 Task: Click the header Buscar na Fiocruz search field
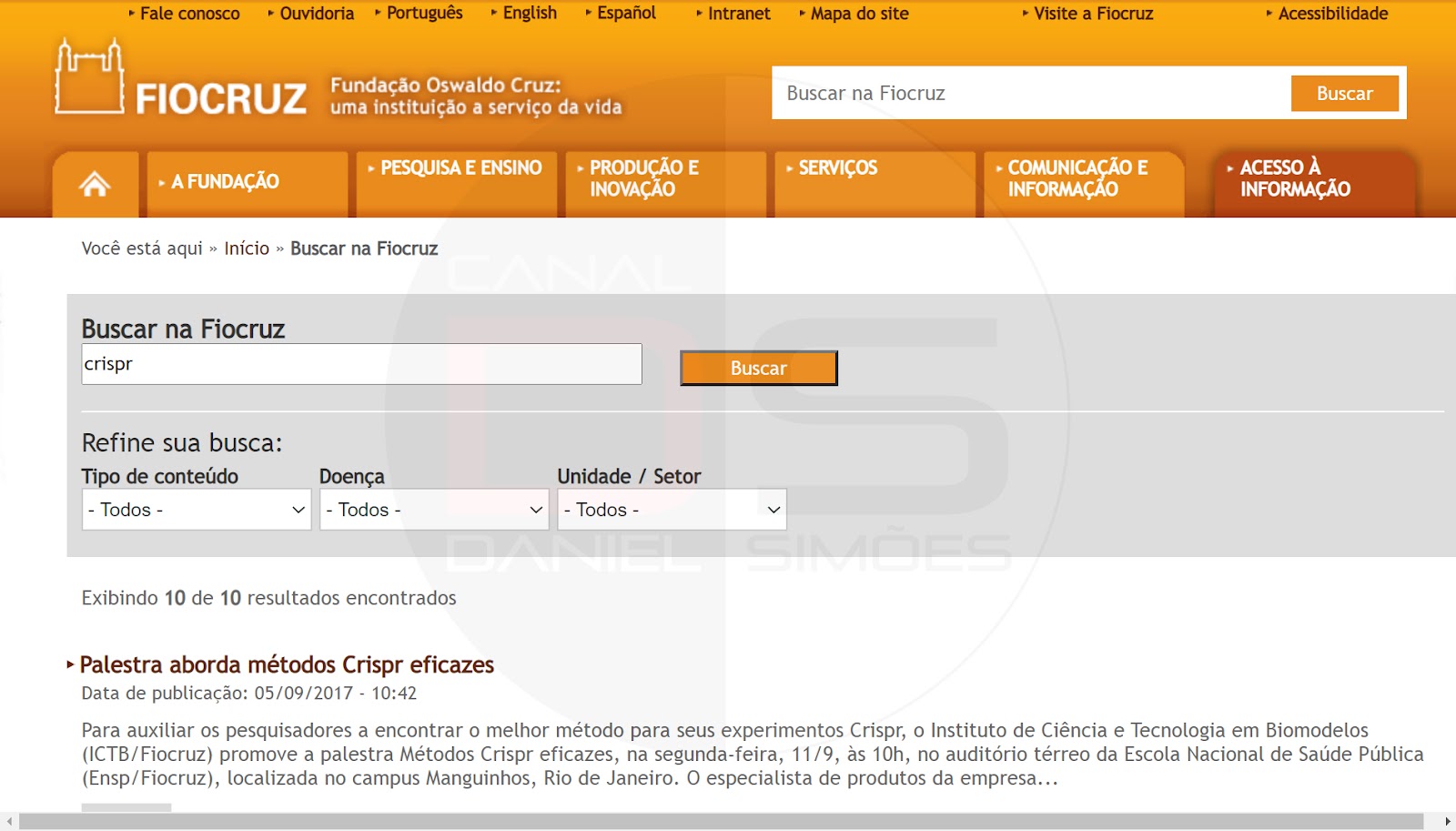coord(1032,93)
